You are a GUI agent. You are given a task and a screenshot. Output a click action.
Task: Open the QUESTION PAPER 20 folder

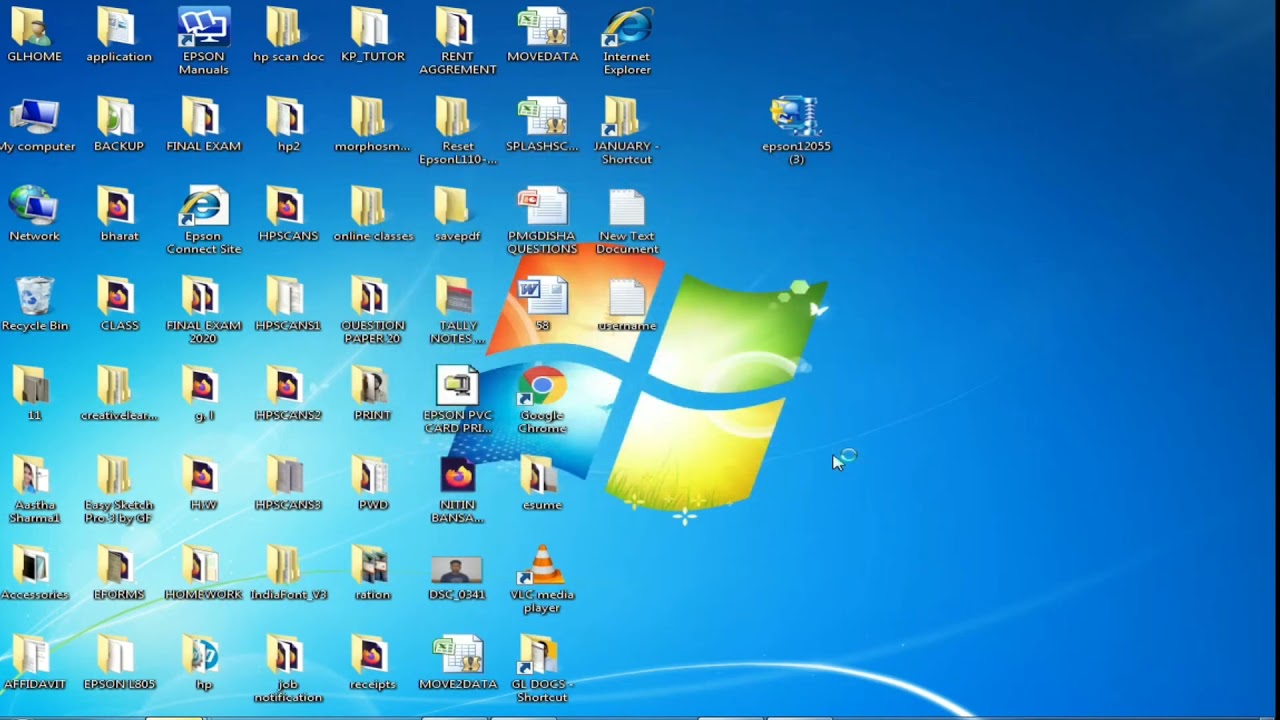click(x=372, y=310)
